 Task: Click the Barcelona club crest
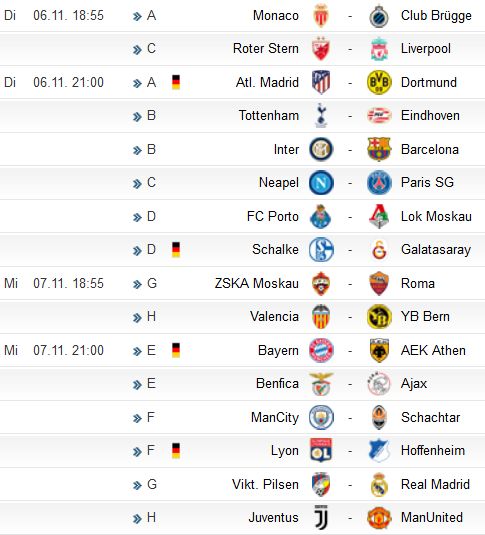coord(379,149)
